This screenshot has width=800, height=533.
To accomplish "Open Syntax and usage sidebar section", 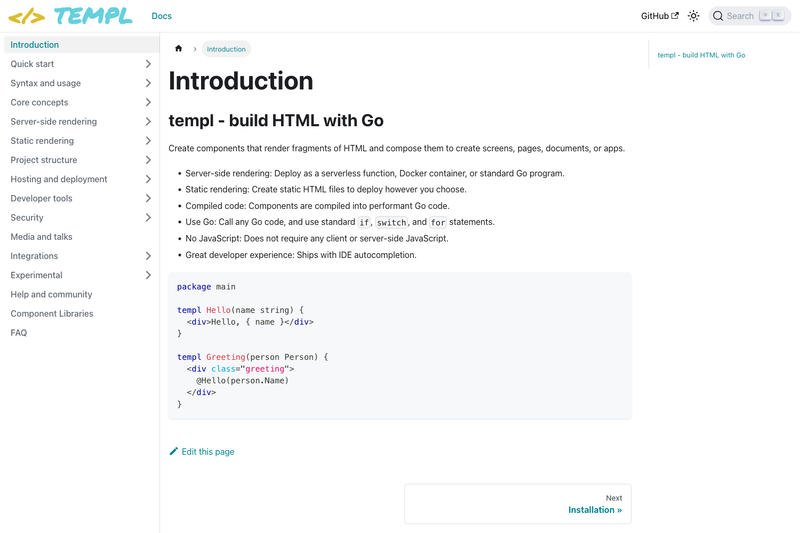I will point(45,83).
